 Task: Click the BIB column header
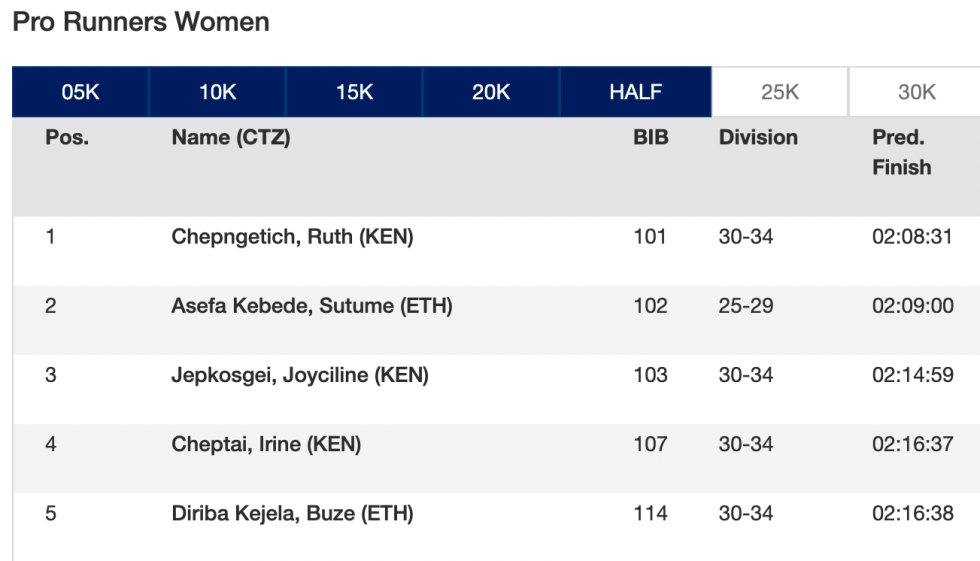(x=650, y=138)
